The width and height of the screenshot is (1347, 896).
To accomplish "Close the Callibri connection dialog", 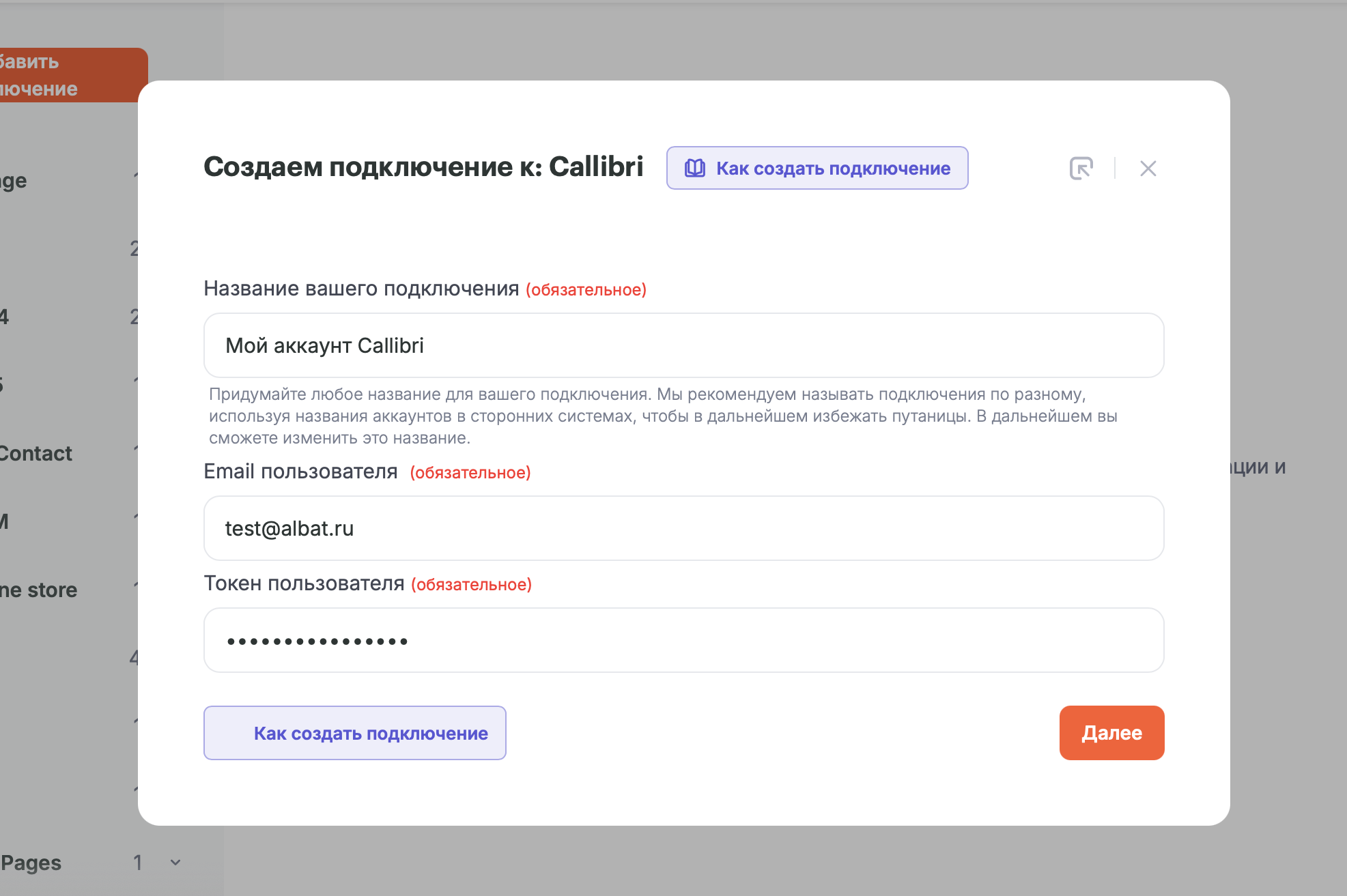I will click(1148, 168).
